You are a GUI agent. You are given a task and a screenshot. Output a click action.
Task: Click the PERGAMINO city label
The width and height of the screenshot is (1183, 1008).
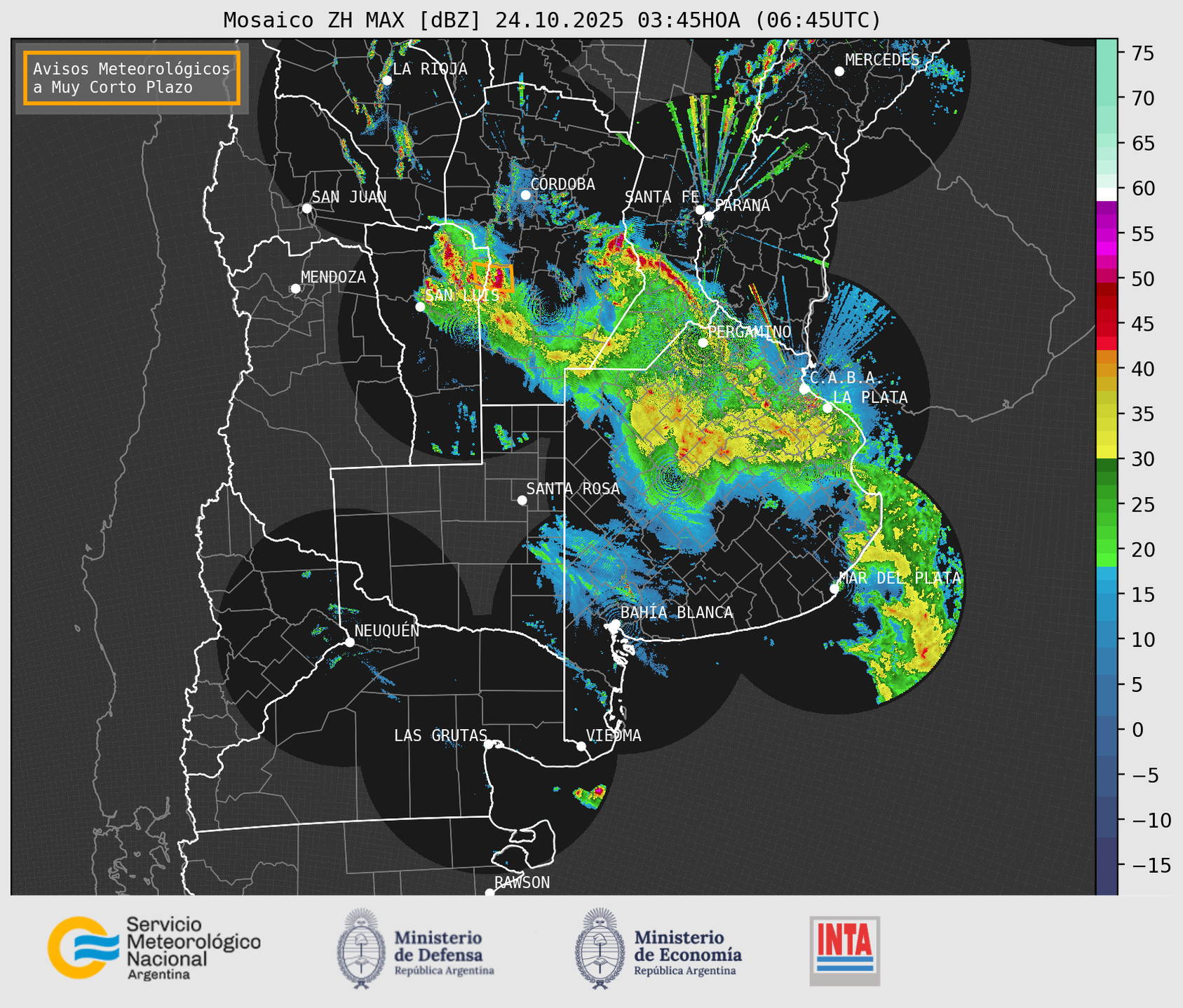point(750,332)
